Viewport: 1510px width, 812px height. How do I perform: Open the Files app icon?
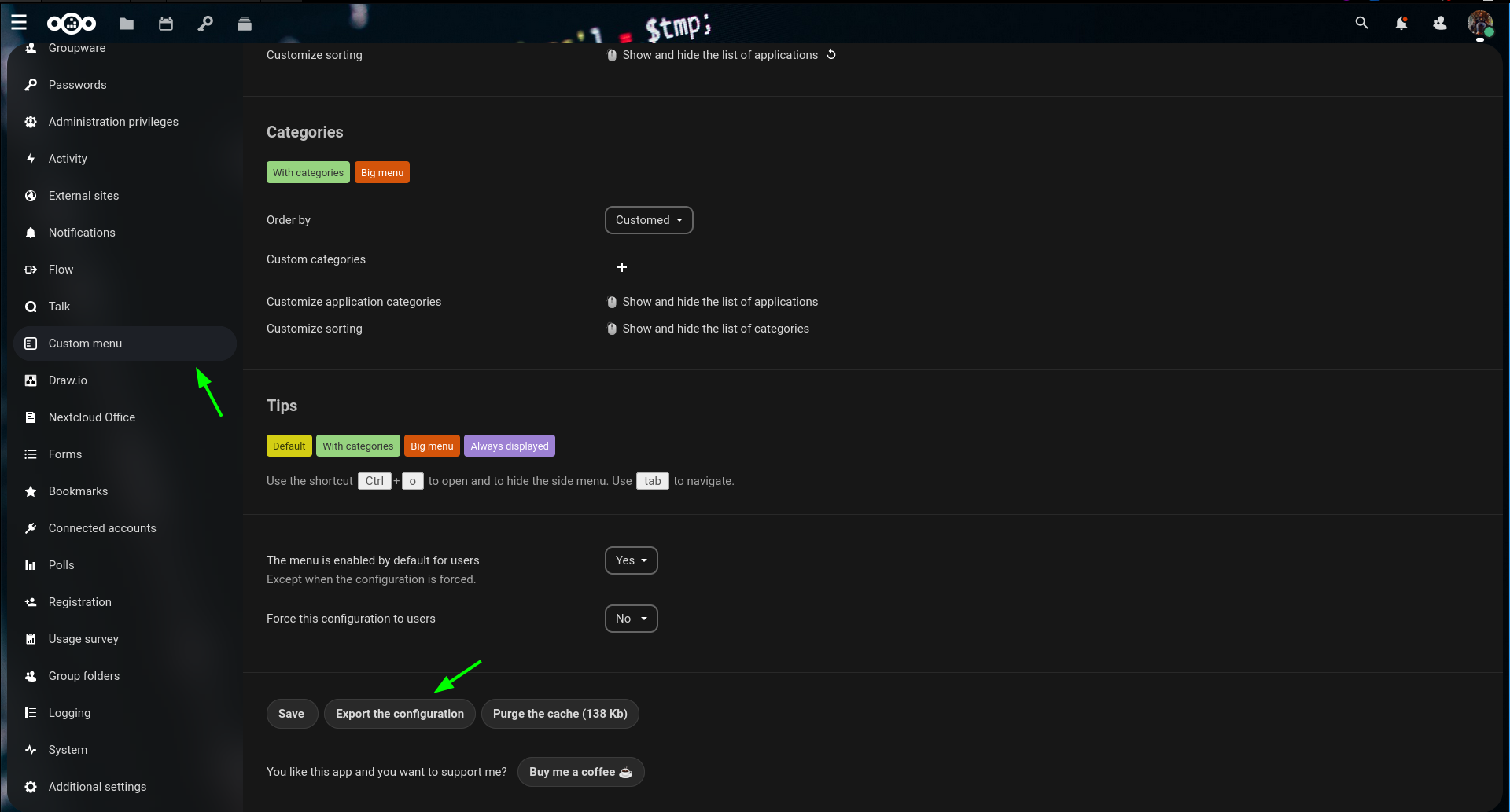click(127, 24)
